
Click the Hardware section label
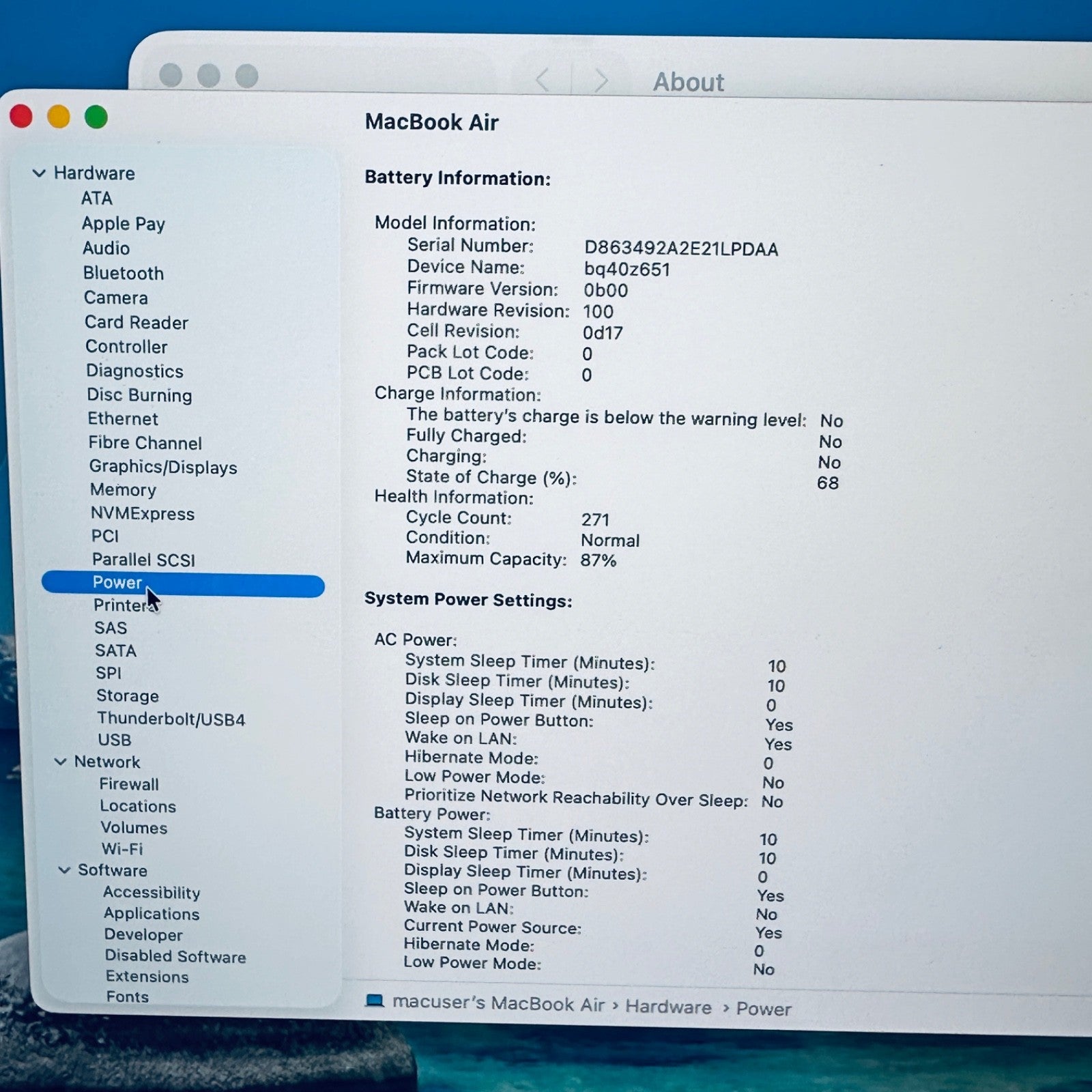94,173
